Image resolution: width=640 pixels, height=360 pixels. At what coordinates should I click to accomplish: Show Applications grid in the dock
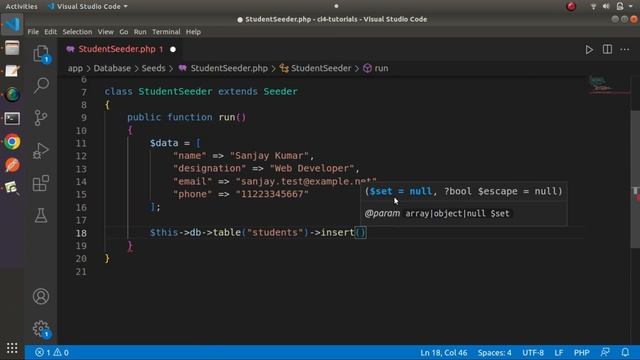click(12, 348)
